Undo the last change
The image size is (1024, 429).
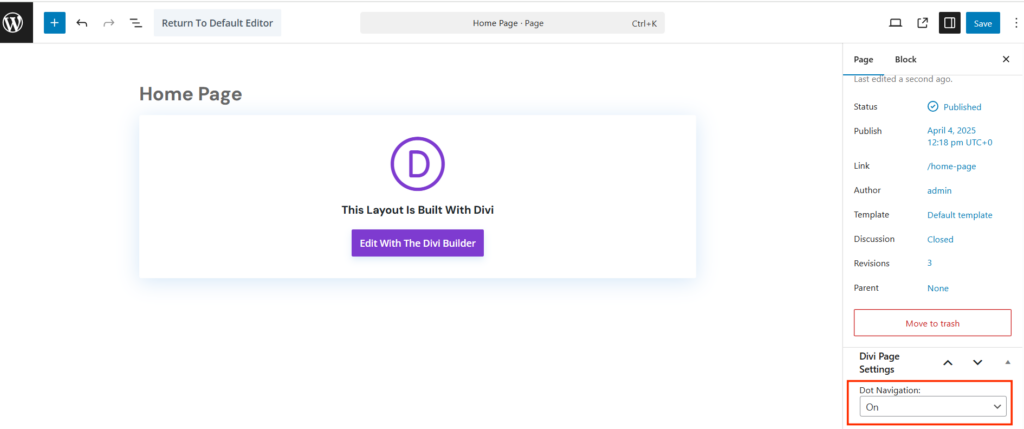click(82, 23)
